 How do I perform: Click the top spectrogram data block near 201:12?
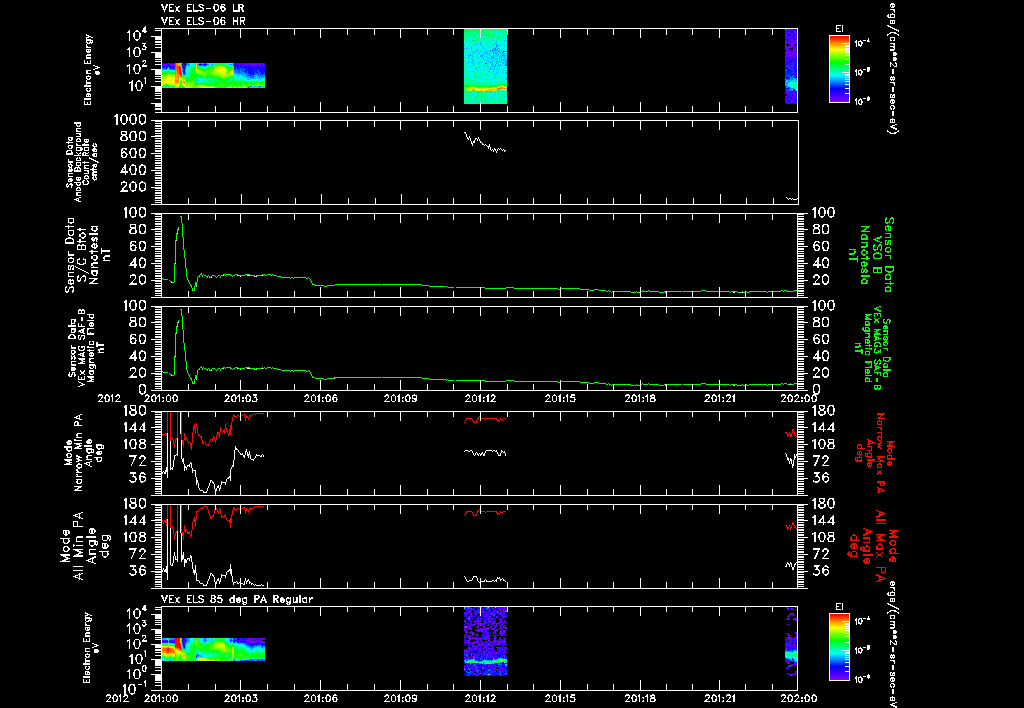point(485,66)
